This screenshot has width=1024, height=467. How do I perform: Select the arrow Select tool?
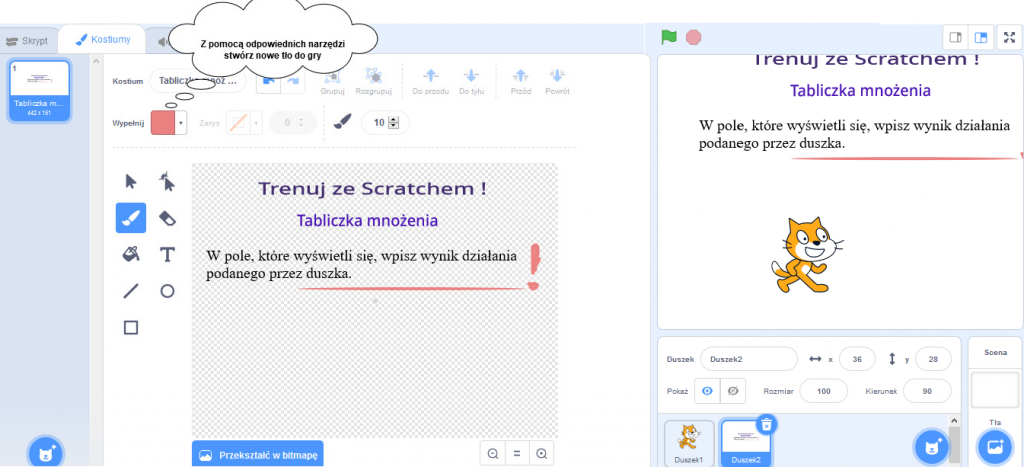pyautogui.click(x=131, y=182)
